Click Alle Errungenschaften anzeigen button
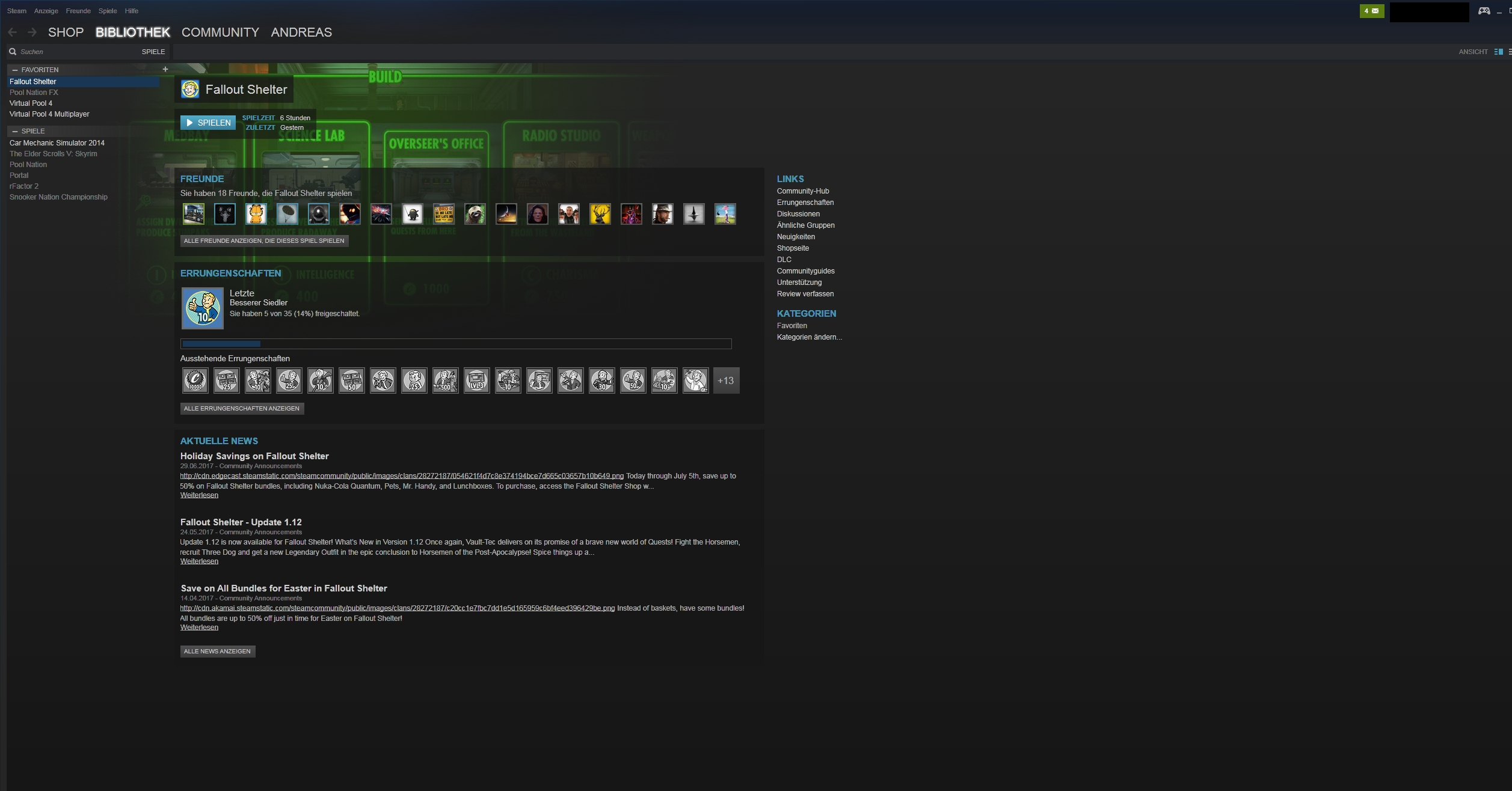The width and height of the screenshot is (1512, 791). pos(242,409)
